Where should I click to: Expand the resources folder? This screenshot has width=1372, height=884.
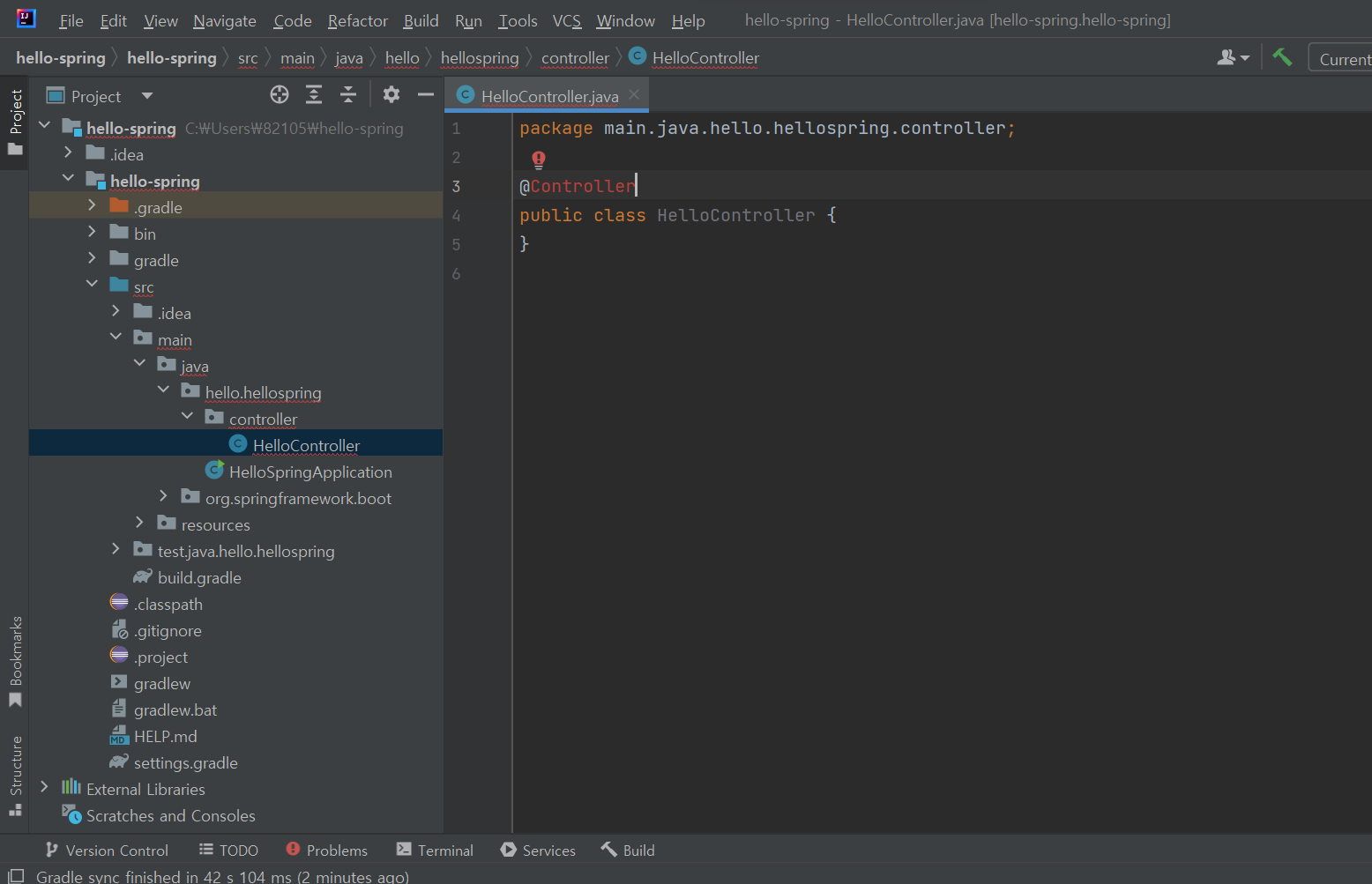pyautogui.click(x=140, y=522)
